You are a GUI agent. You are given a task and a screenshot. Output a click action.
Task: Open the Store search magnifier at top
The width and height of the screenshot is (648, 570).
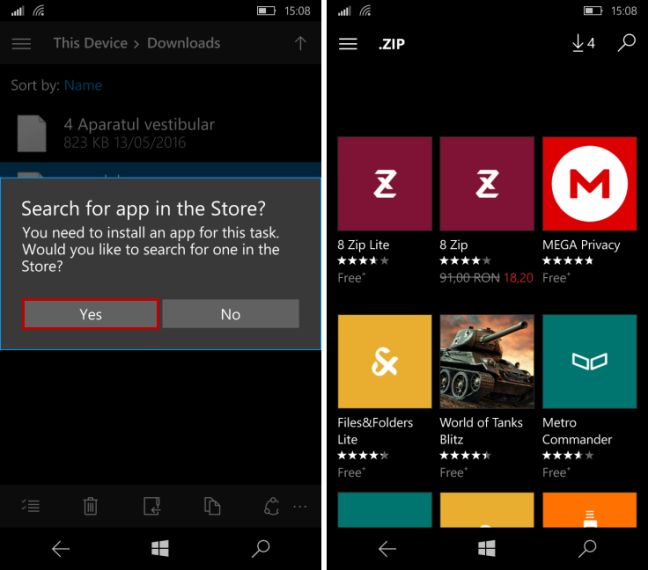[627, 43]
